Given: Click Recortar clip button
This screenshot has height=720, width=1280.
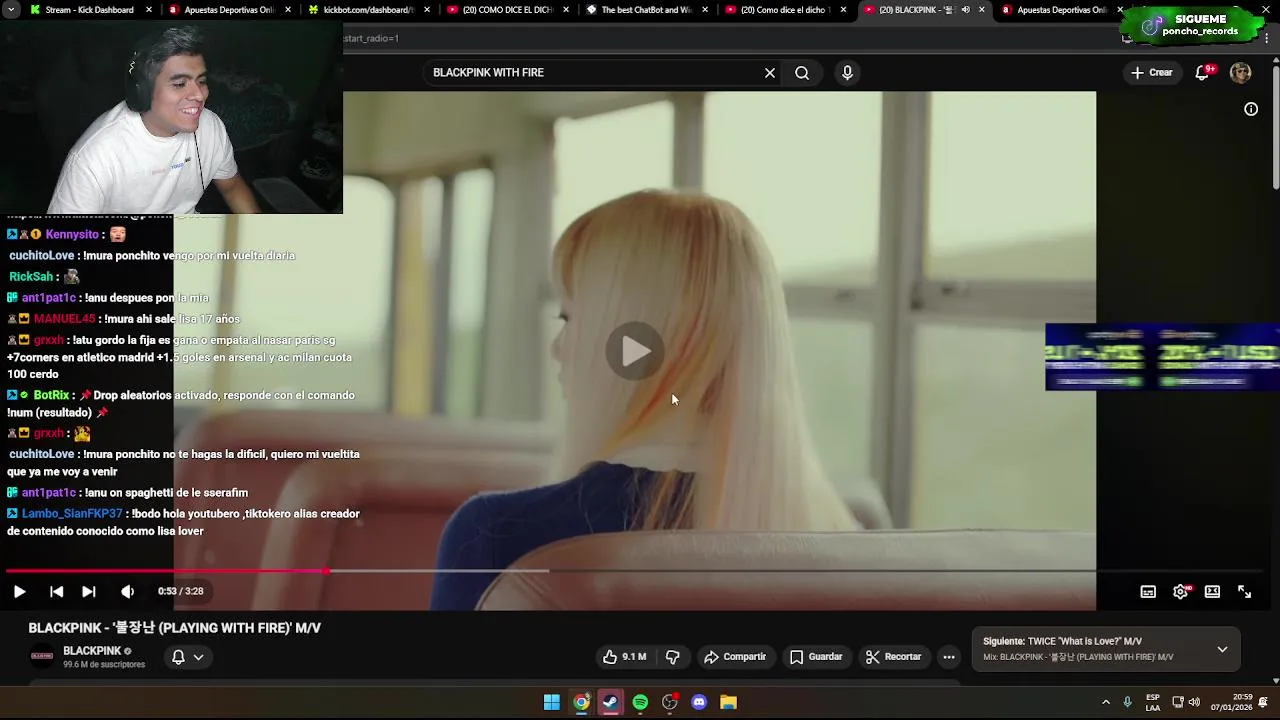Looking at the screenshot, I should [x=893, y=657].
